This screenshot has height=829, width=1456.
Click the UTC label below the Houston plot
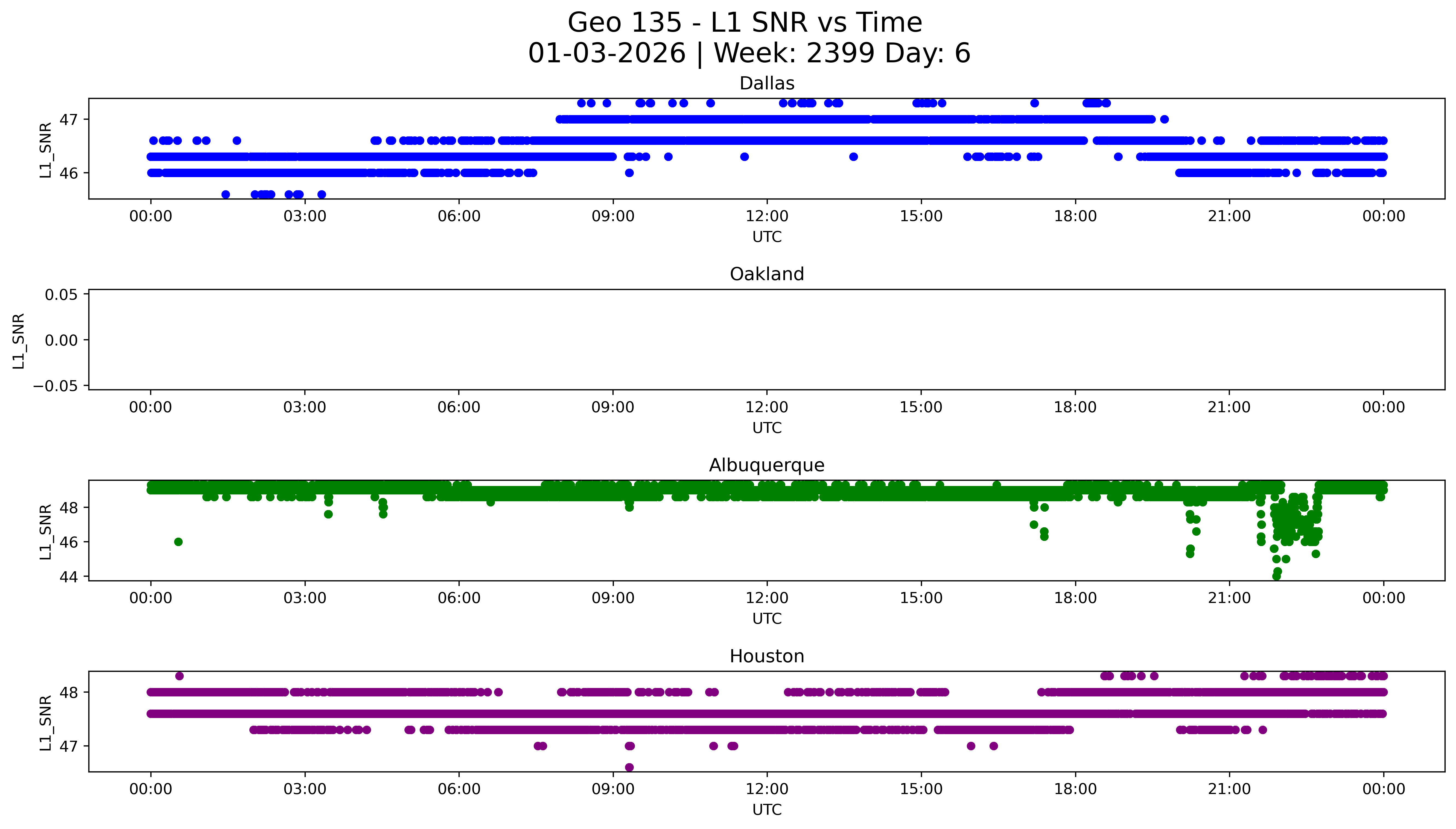tap(766, 810)
